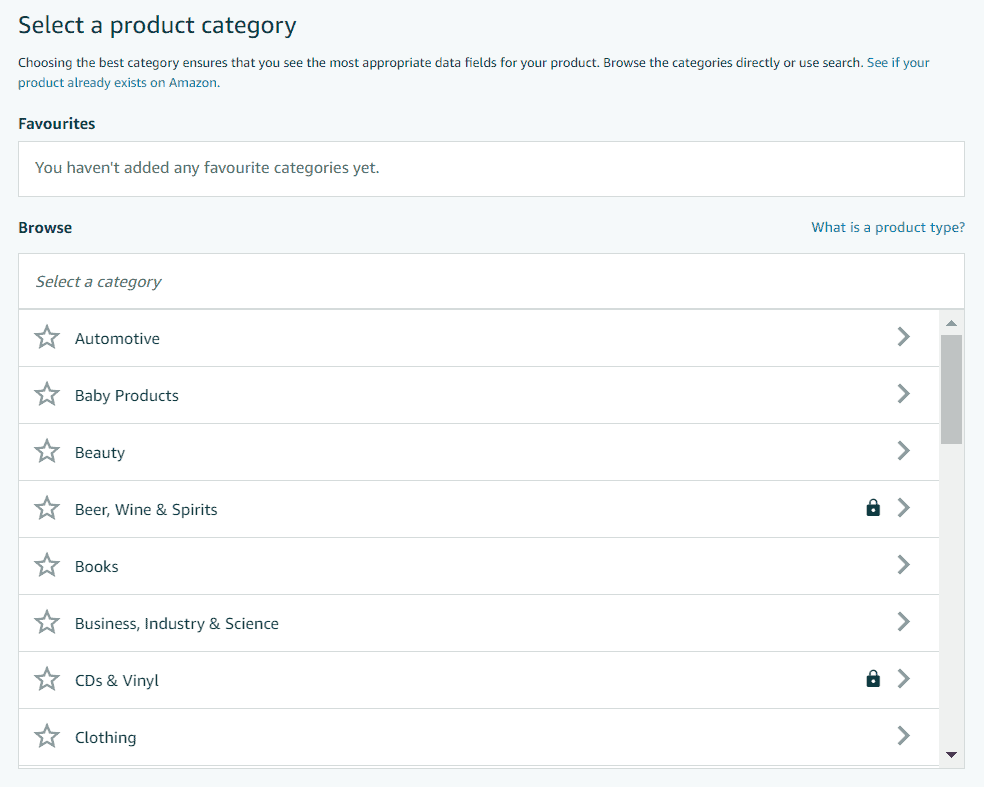Click the lock icon beside Beer, Wine & Spirits
Viewport: 984px width, 787px height.
[x=872, y=508]
